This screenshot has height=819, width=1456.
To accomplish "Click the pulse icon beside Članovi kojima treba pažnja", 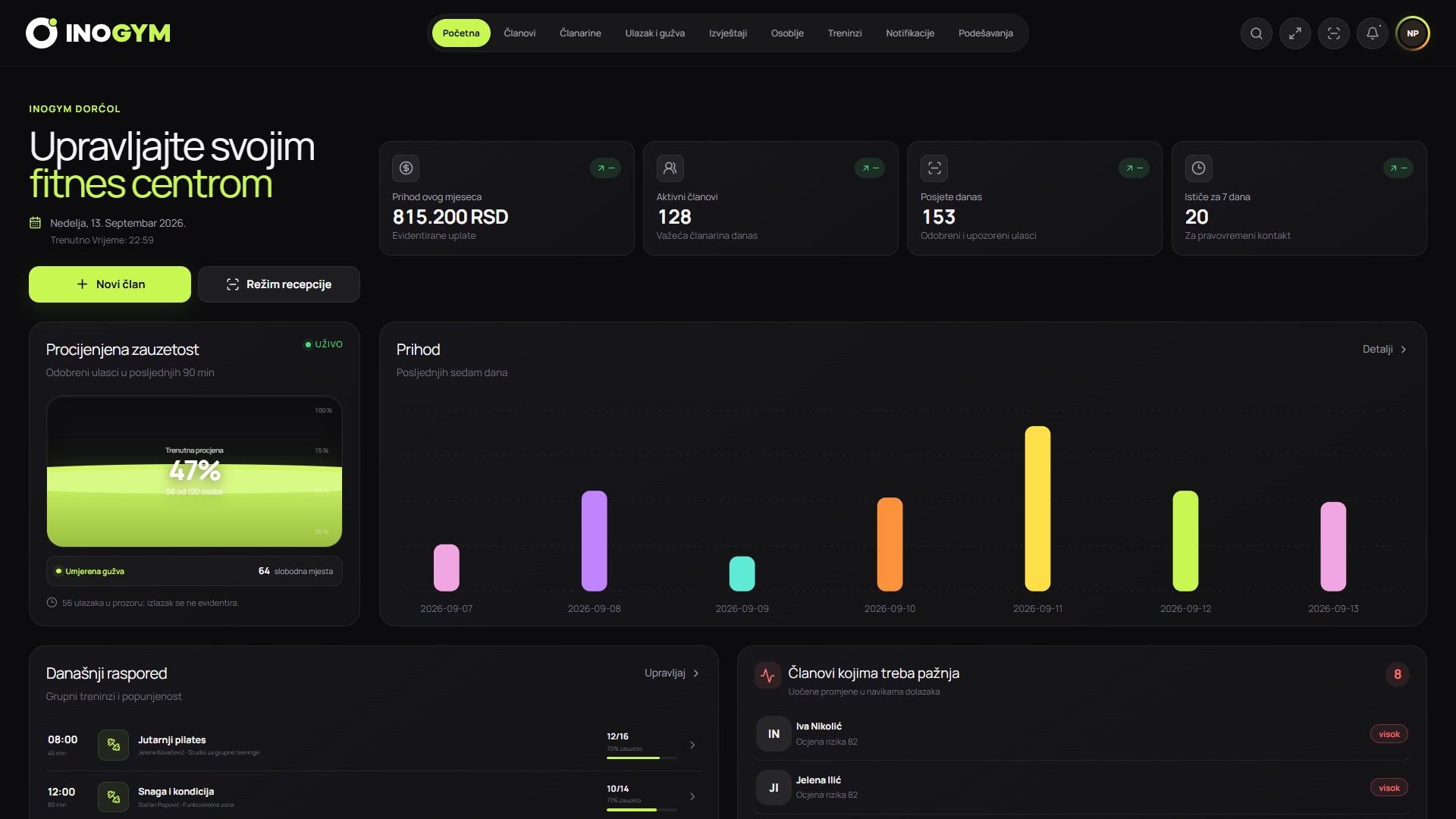I will click(x=767, y=675).
